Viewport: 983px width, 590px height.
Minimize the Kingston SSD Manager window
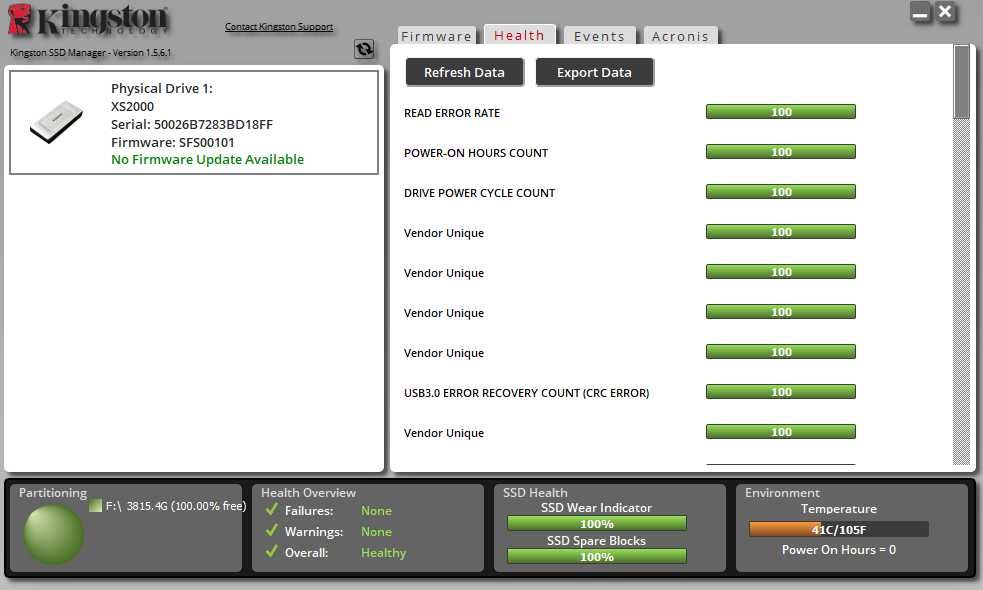tap(921, 12)
